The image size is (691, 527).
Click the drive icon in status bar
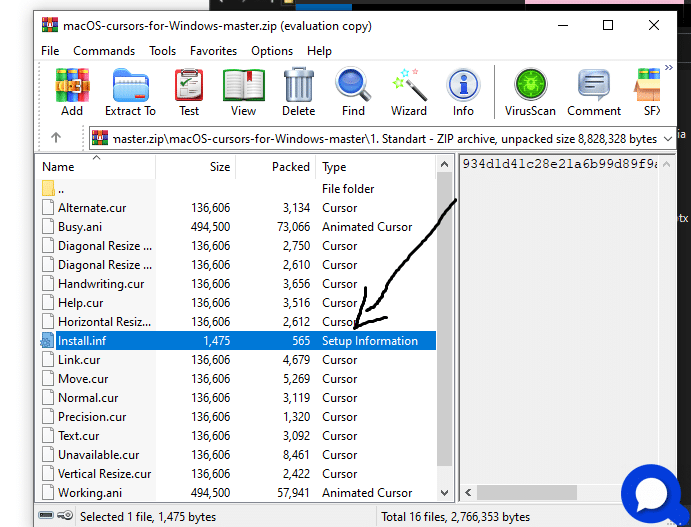(46, 515)
